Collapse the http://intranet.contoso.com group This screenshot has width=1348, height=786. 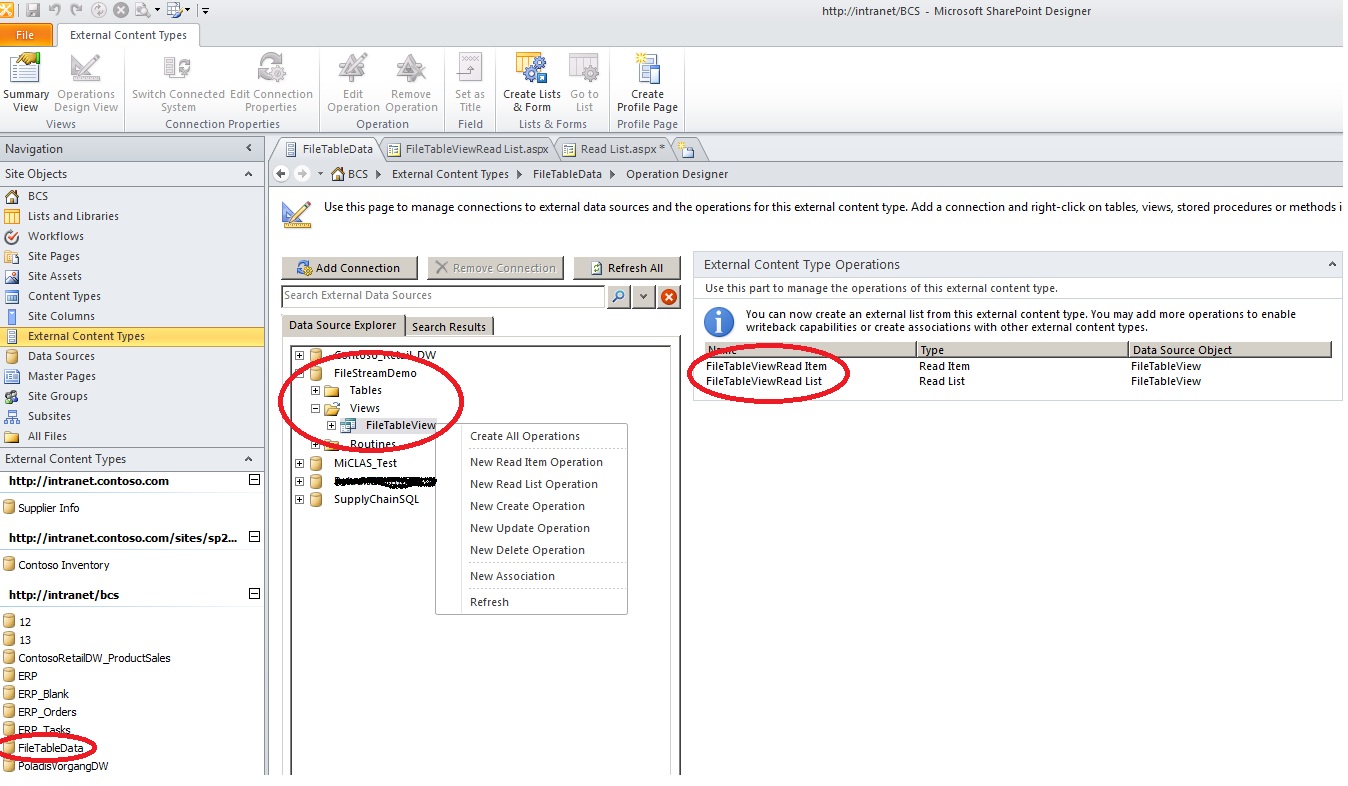point(254,481)
